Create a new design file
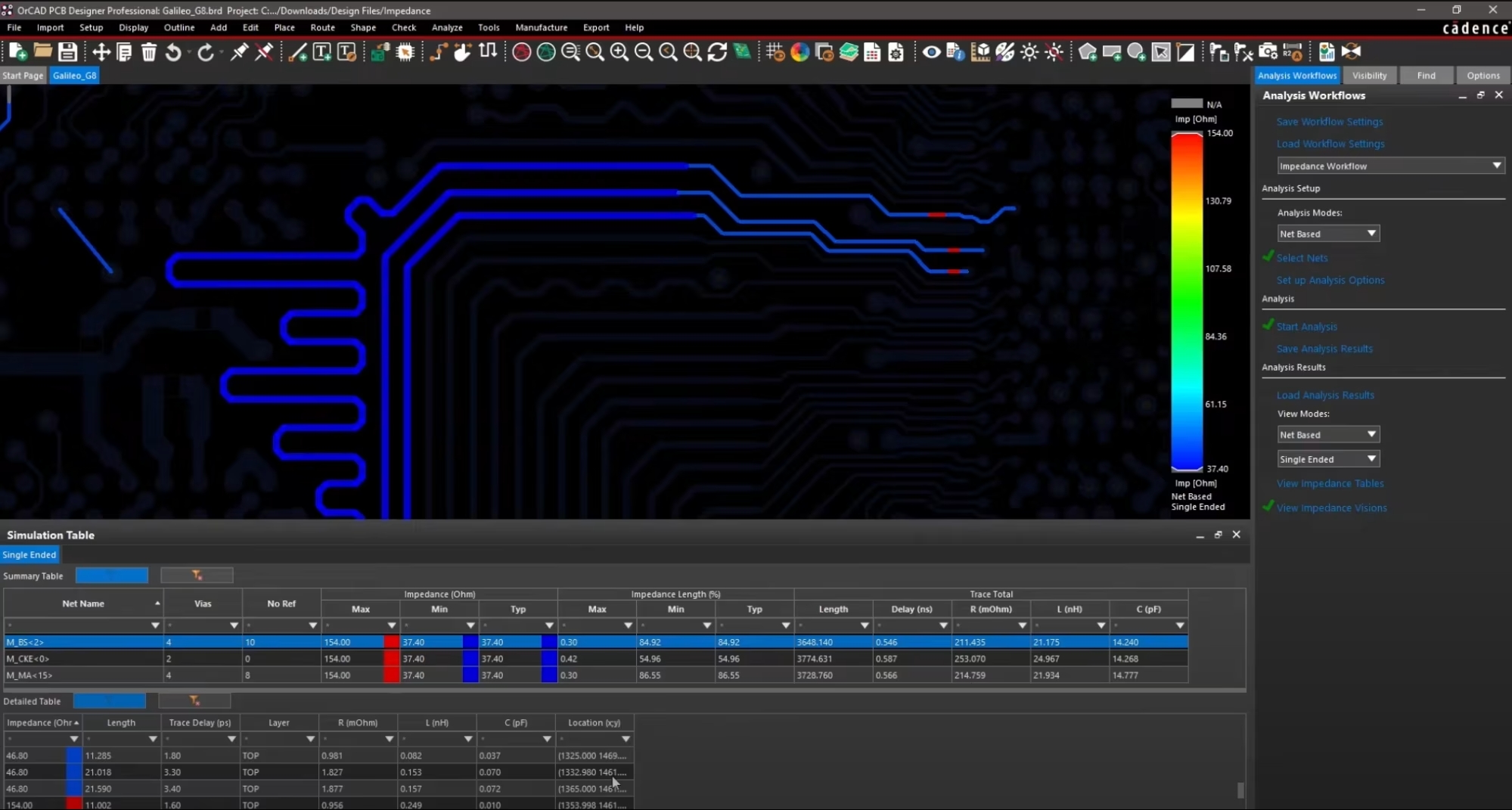This screenshot has height=810, width=1512. [17, 51]
